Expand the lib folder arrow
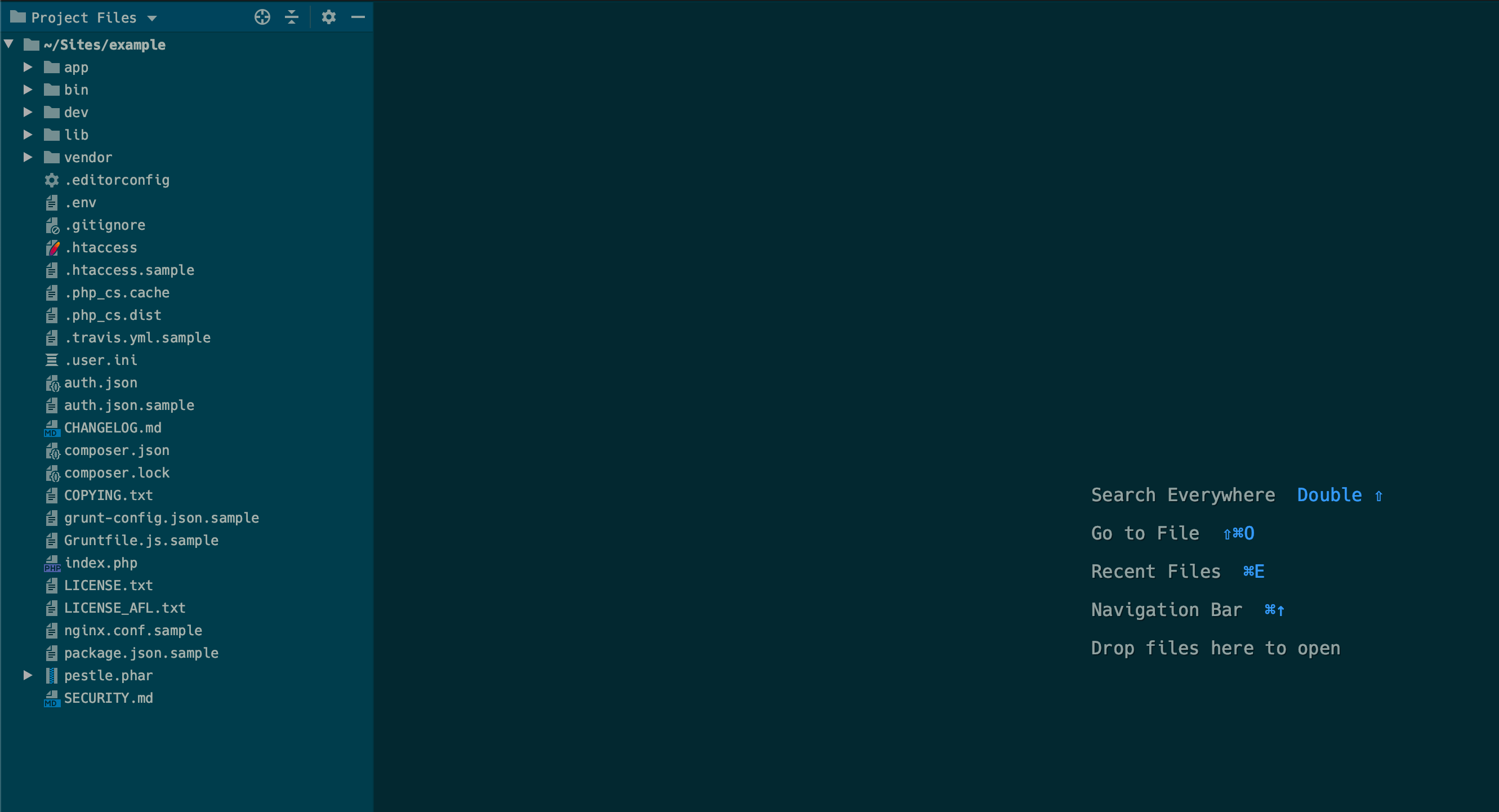The height and width of the screenshot is (812, 1499). [28, 135]
